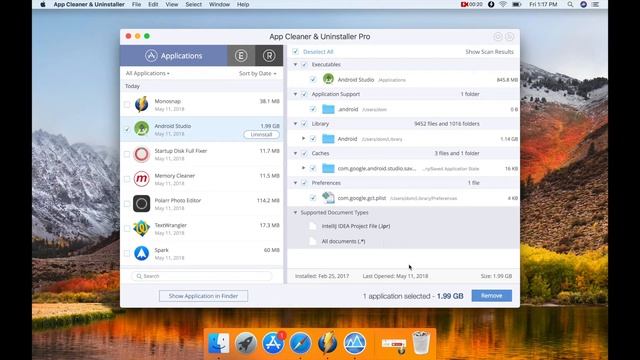Image resolution: width=640 pixels, height=360 pixels.
Task: Click the Android Library folder icon
Action: coord(328,139)
